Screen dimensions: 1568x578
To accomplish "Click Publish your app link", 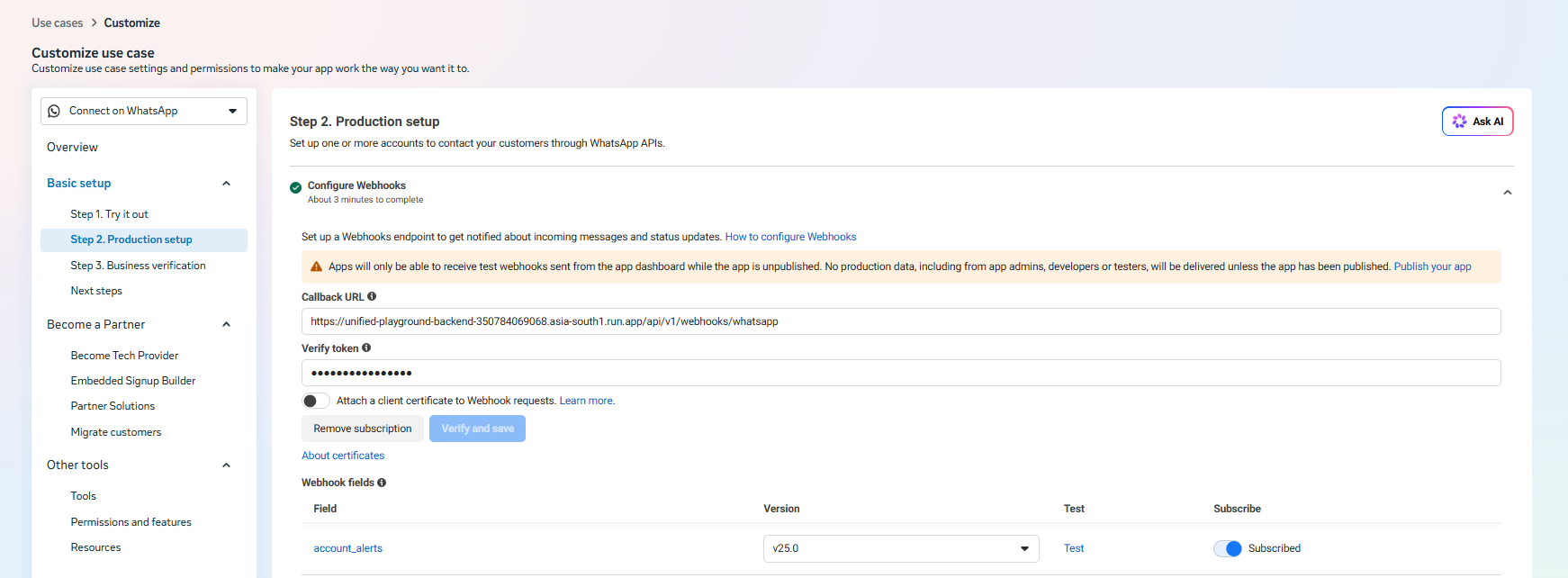I will click(1432, 266).
